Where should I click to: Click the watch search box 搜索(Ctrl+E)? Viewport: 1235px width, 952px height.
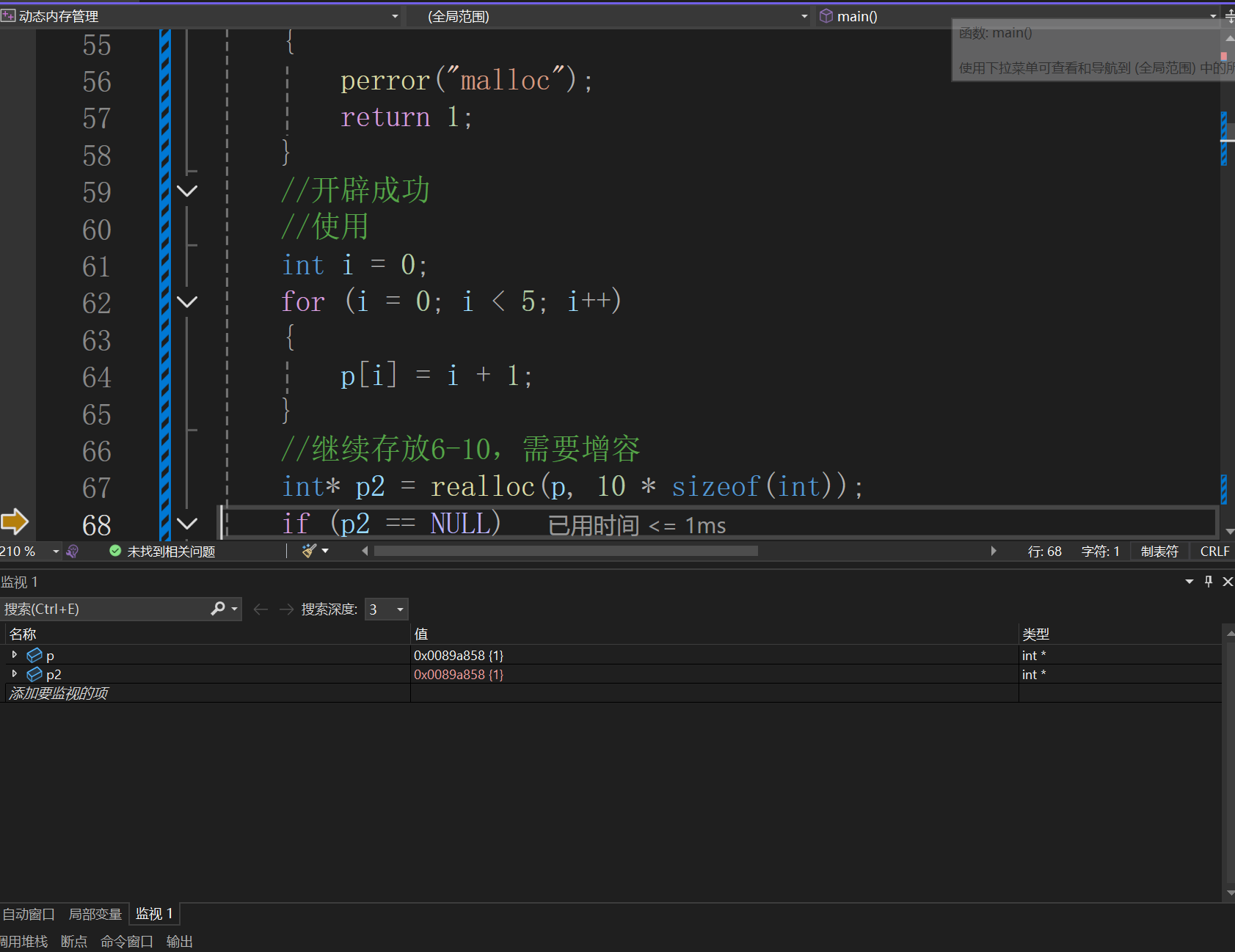point(105,609)
